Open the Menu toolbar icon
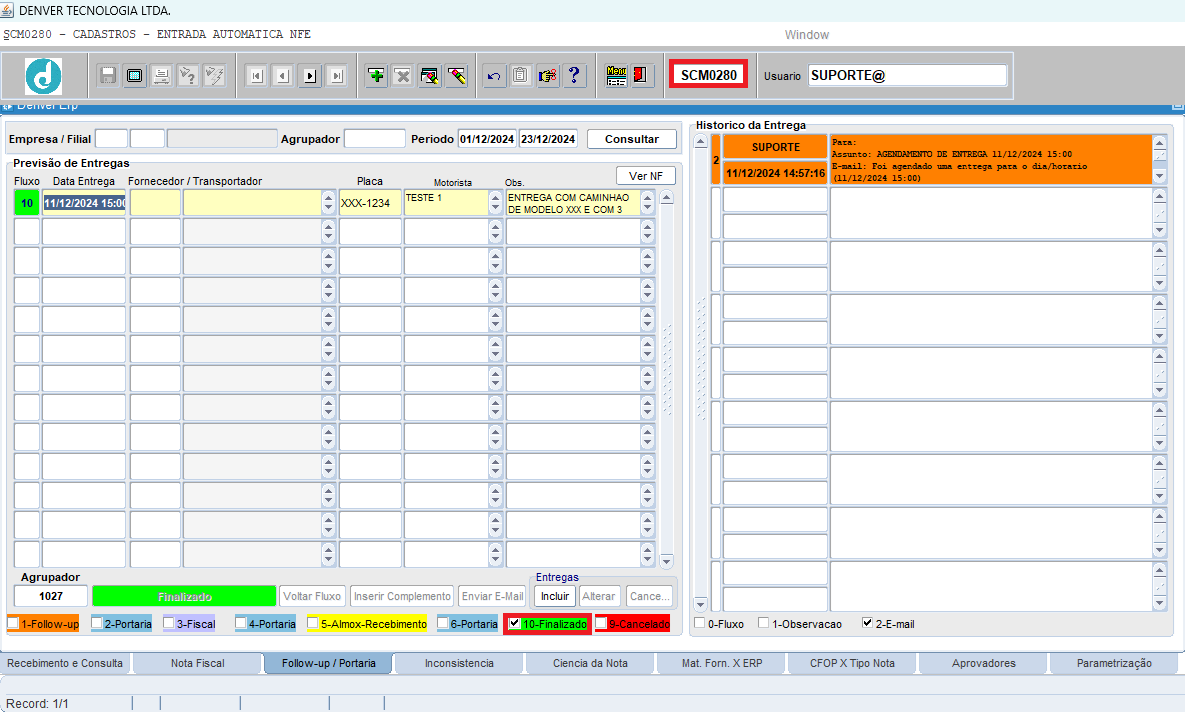1185x712 pixels. (x=616, y=76)
